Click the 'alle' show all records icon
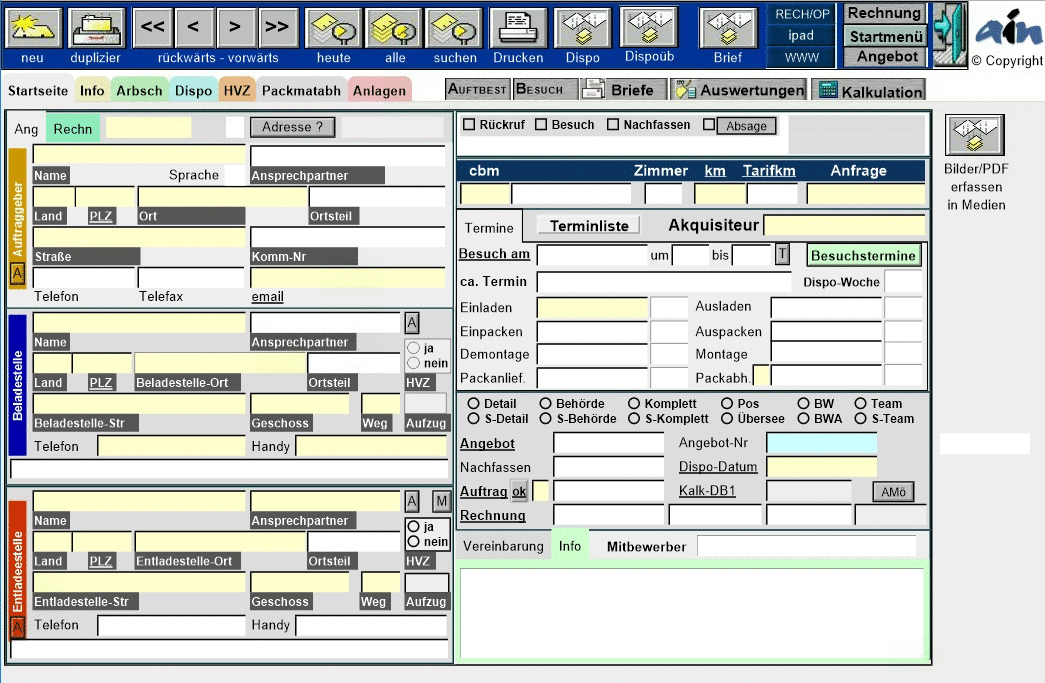1045x683 pixels. coord(394,29)
